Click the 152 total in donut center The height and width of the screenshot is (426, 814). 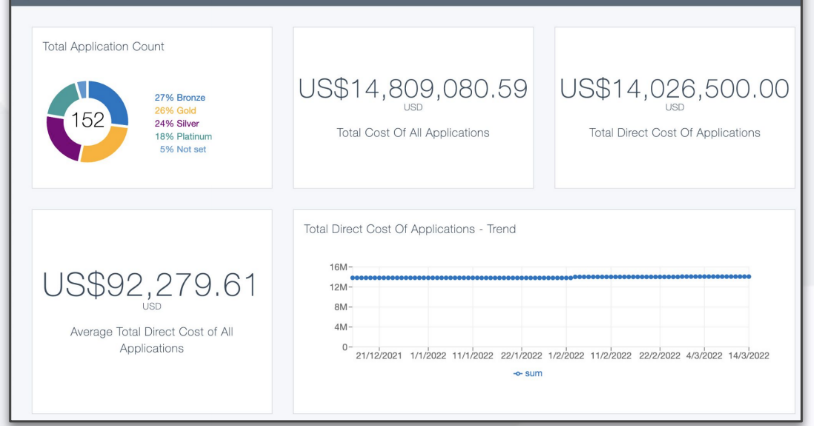point(87,120)
